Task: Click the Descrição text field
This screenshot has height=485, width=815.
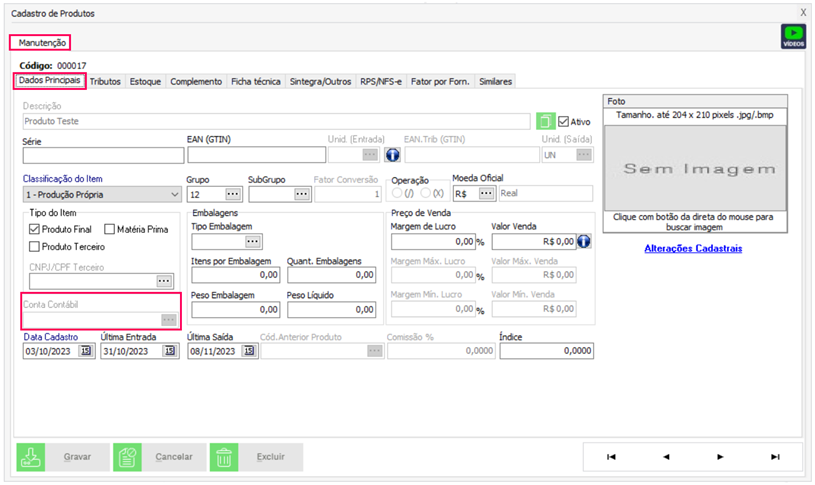Action: pos(275,121)
